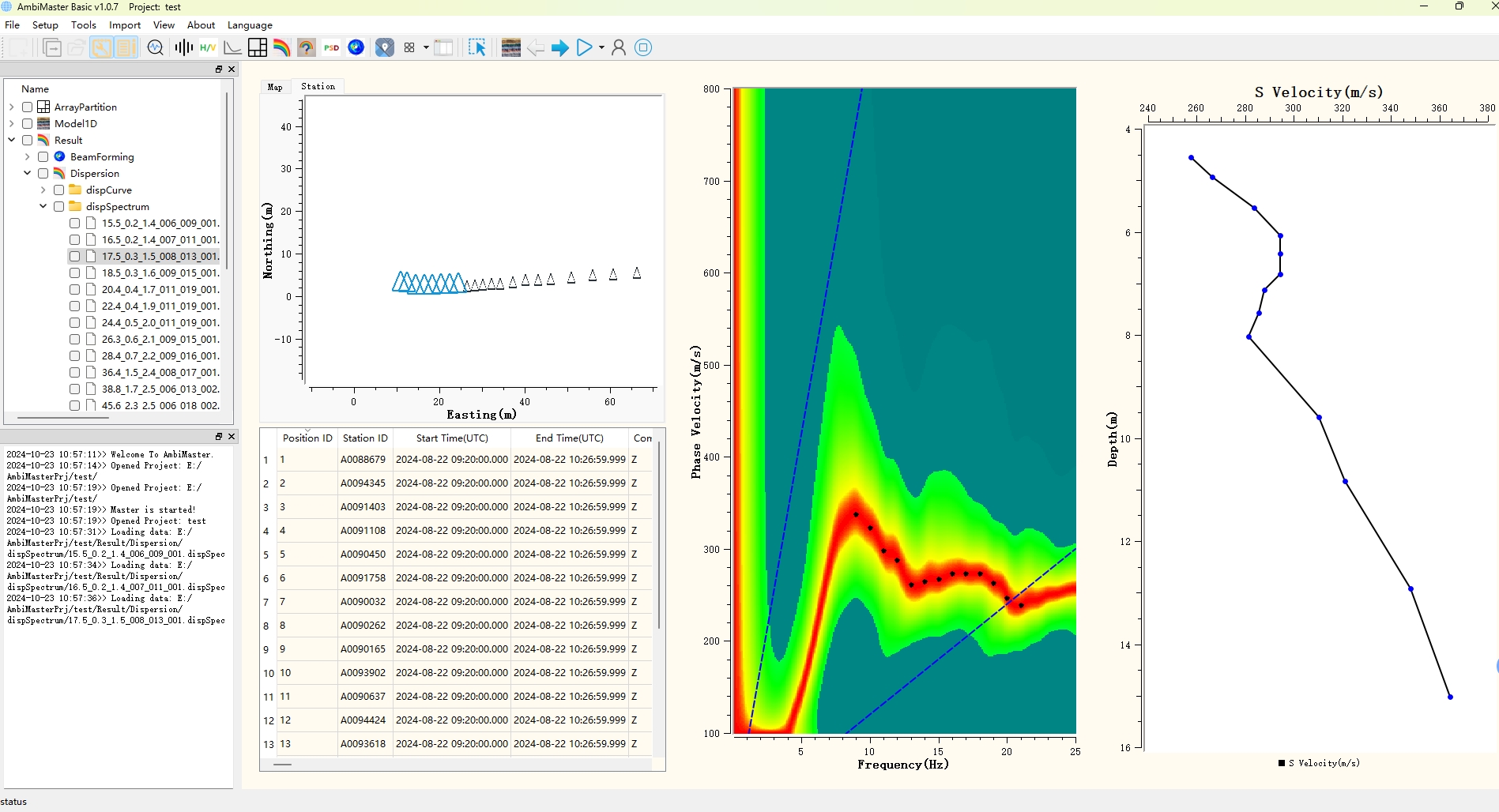Enable the ArrayPartition checkbox
The height and width of the screenshot is (812, 1499).
(27, 107)
